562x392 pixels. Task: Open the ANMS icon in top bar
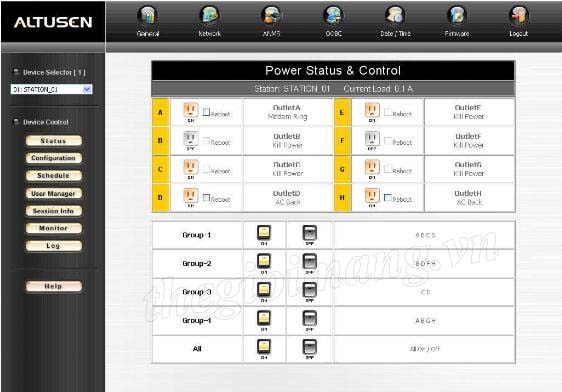(271, 16)
